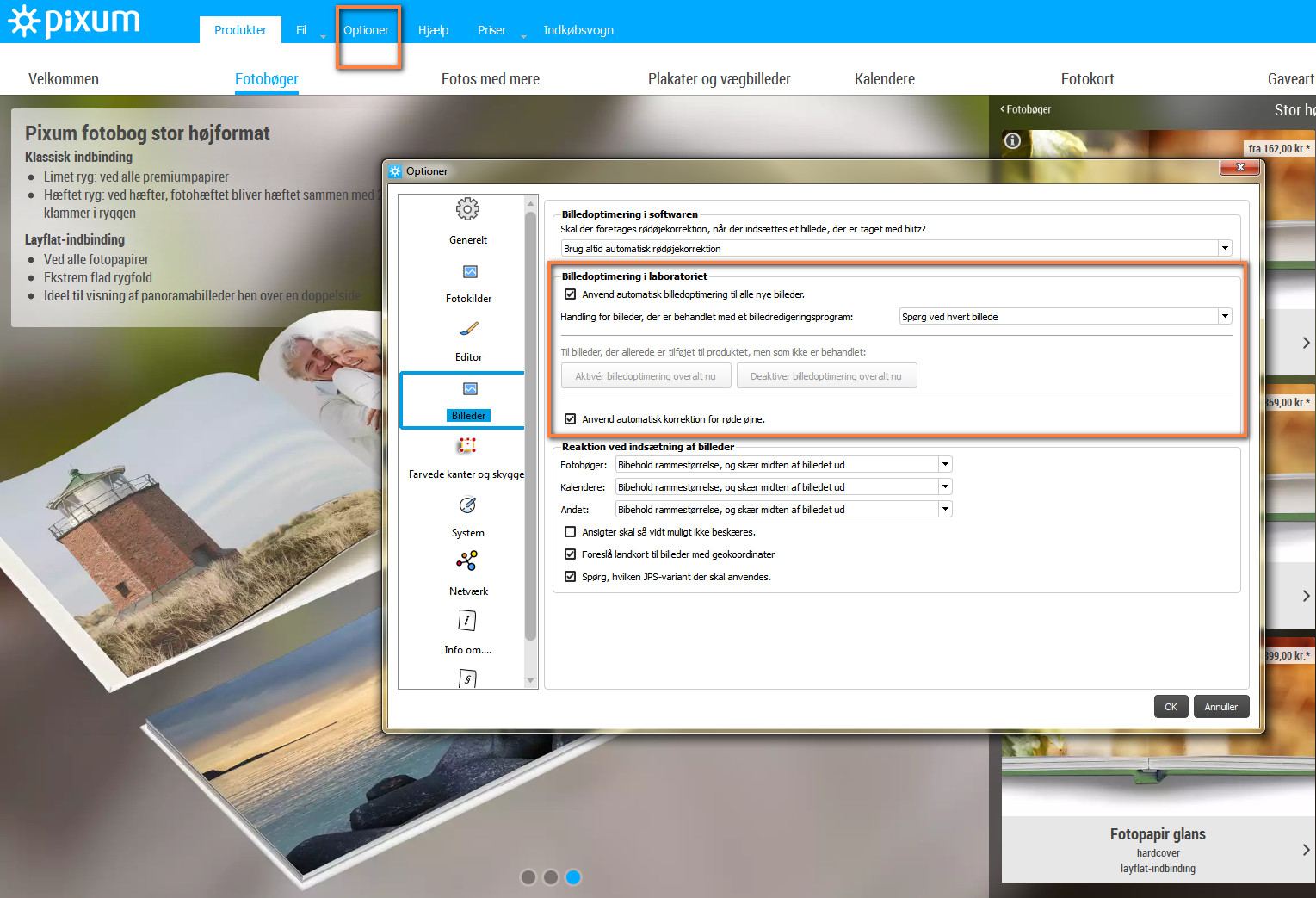Enable 'Ansigter skal ikke beskæres' checkbox

pyautogui.click(x=570, y=532)
